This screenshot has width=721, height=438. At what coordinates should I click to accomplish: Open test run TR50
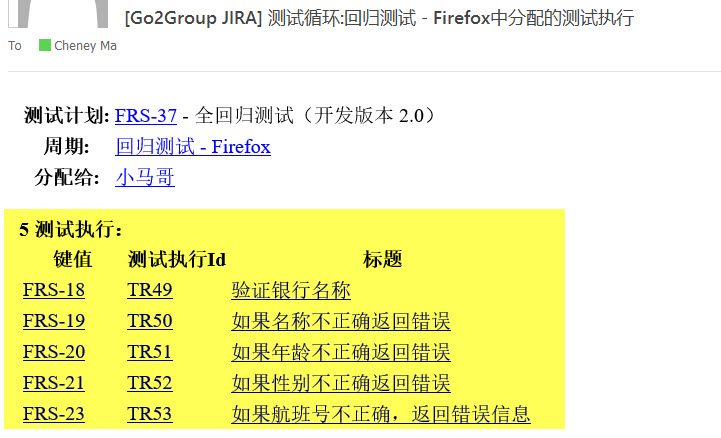[x=150, y=322]
